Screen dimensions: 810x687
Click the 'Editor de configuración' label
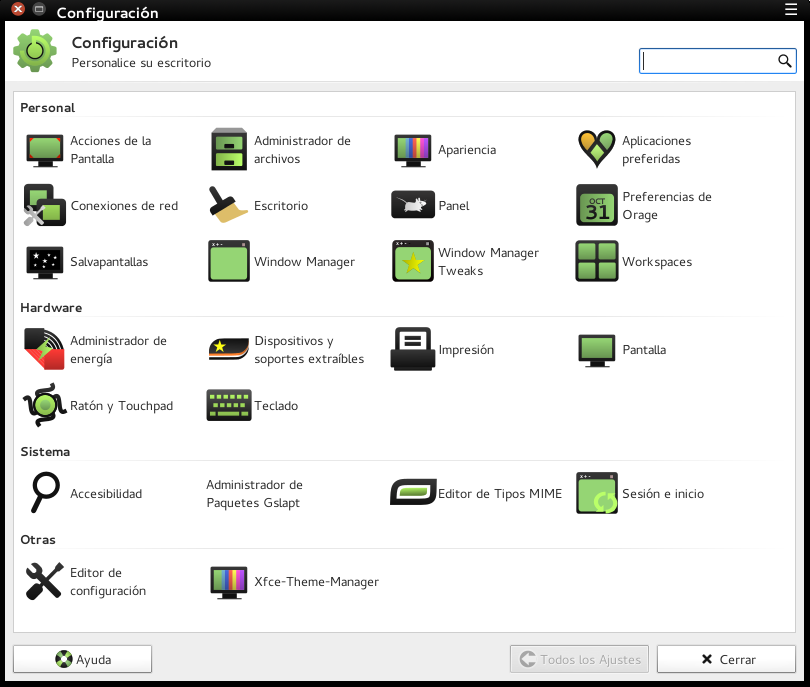pos(108,582)
